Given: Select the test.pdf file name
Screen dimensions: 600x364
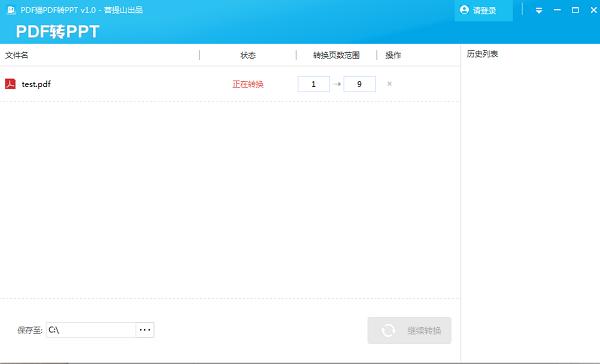Looking at the screenshot, I should coord(36,84).
